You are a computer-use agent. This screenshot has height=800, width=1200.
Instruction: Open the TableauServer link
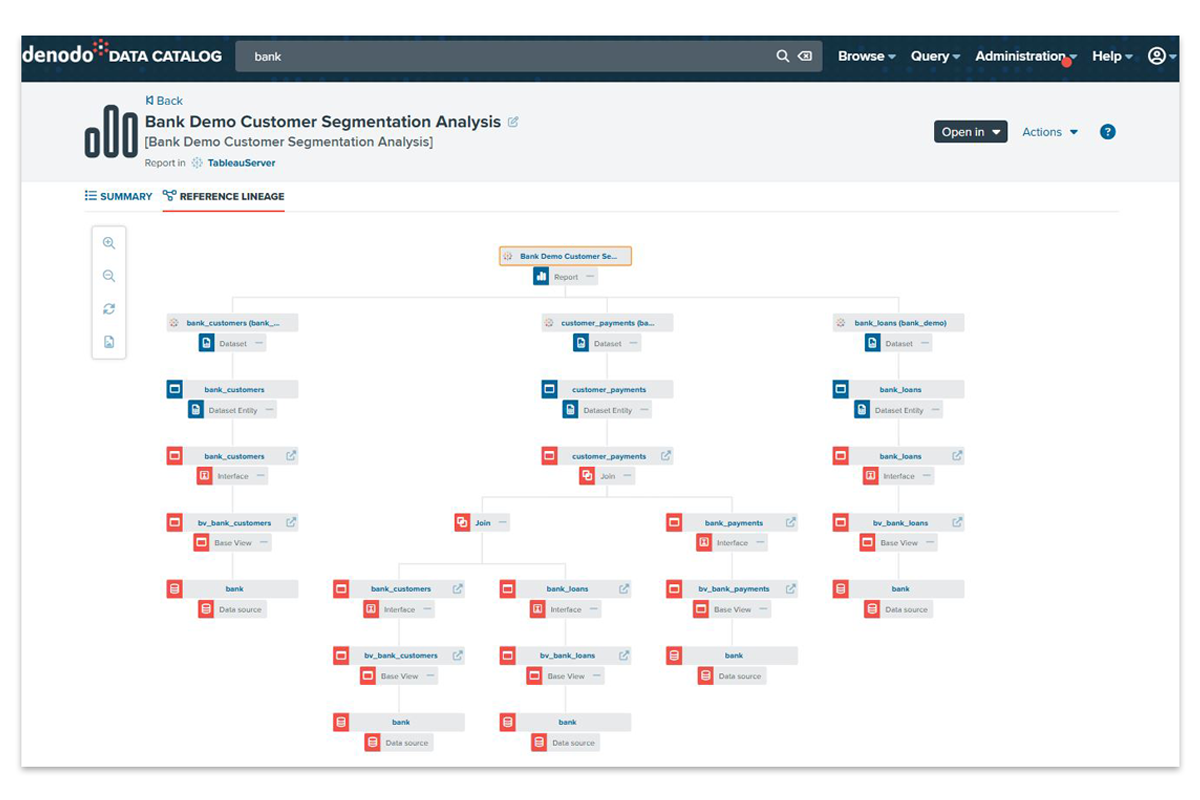(241, 163)
